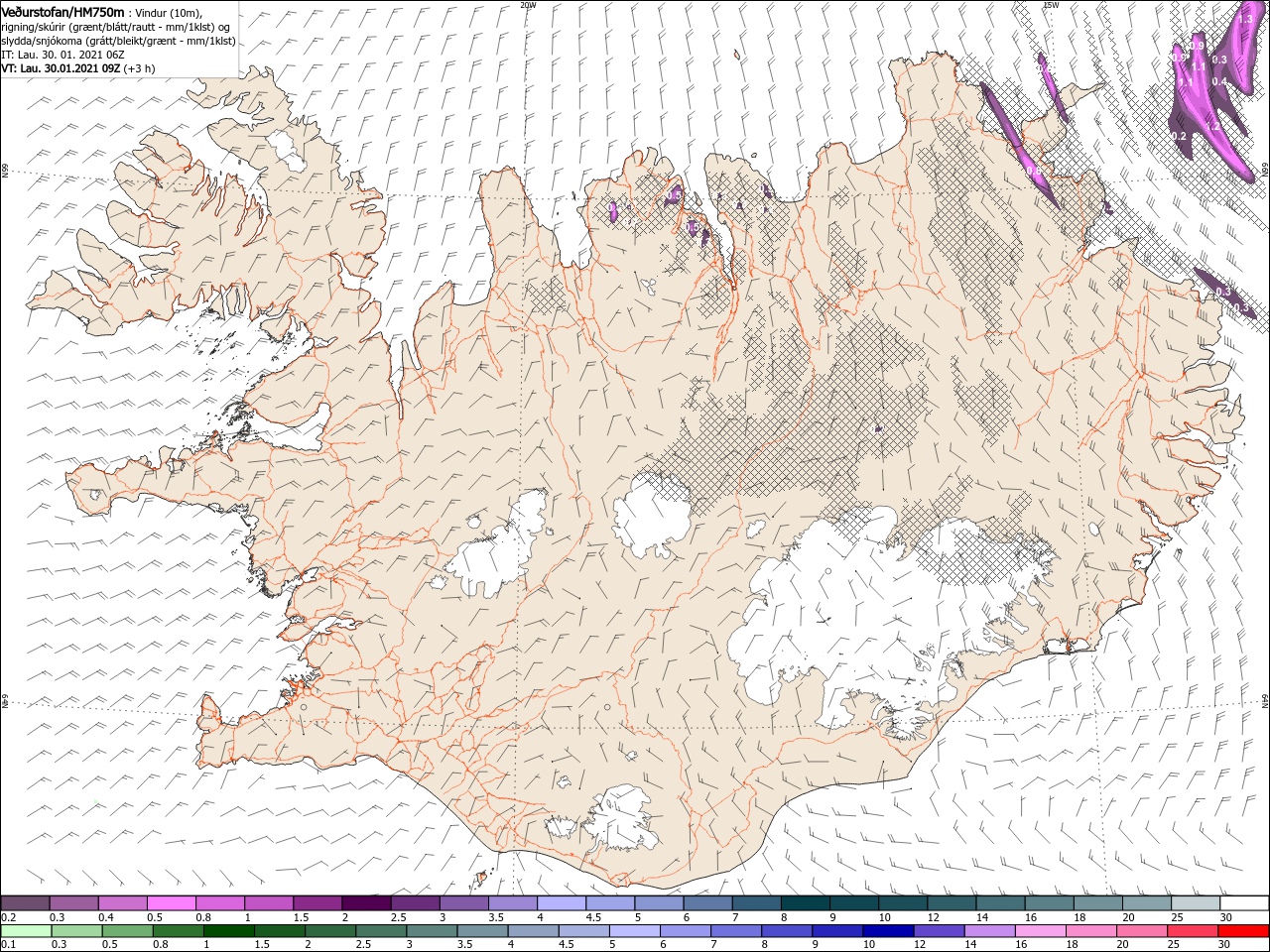Click the 20W longitude label at the top edge
The height and width of the screenshot is (952, 1270).
(528, 4)
